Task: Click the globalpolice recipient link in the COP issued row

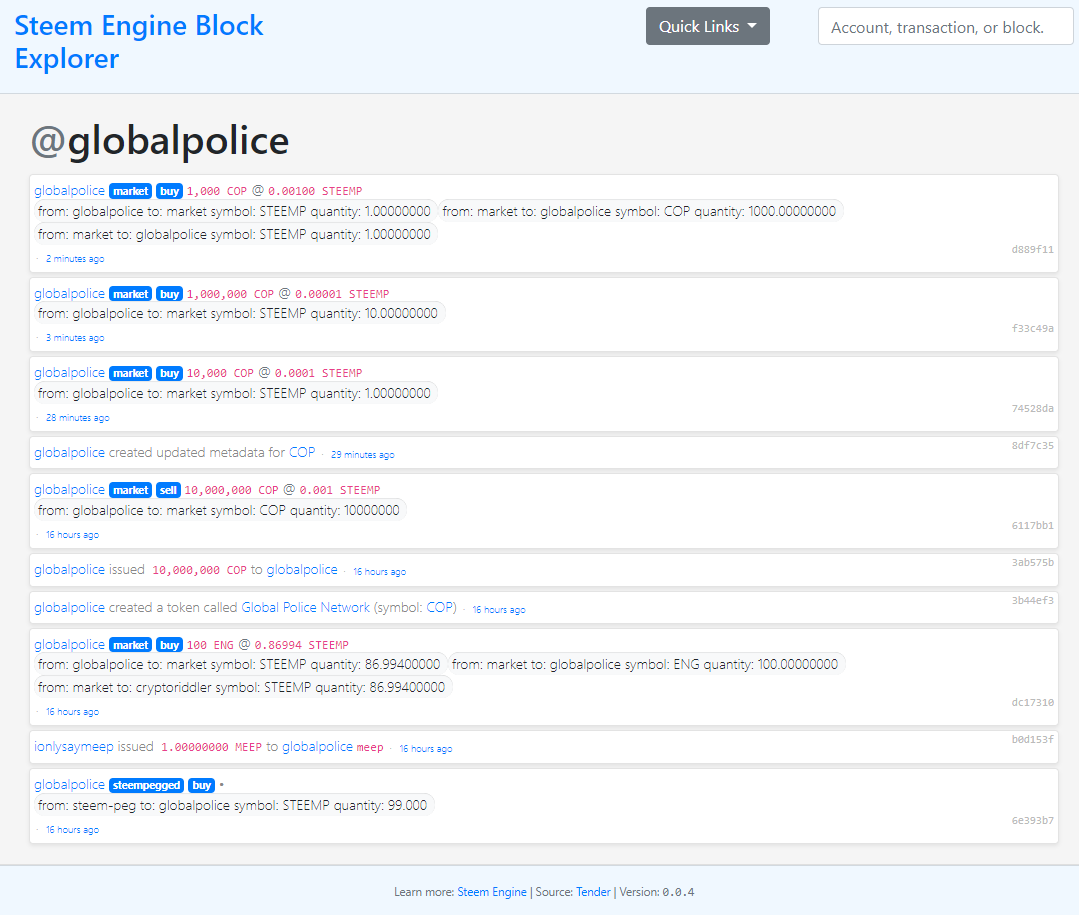Action: pyautogui.click(x=302, y=570)
